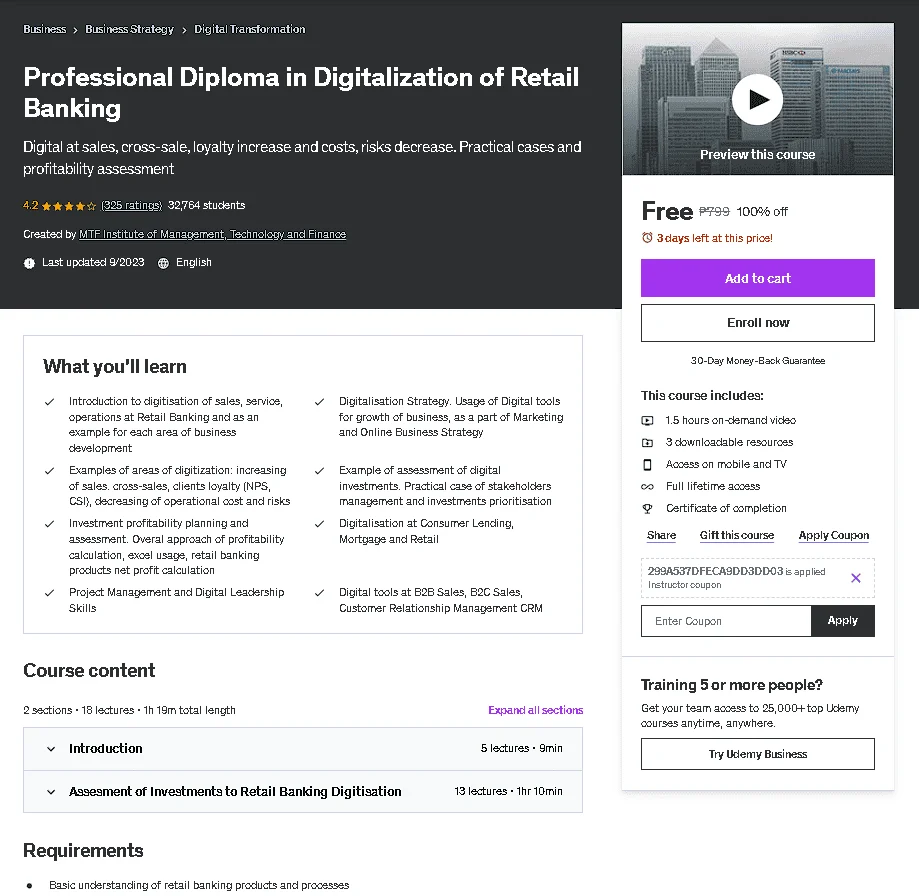Viewport: 919px width, 896px height.
Task: Click the certificate trophy icon
Action: coord(647,509)
